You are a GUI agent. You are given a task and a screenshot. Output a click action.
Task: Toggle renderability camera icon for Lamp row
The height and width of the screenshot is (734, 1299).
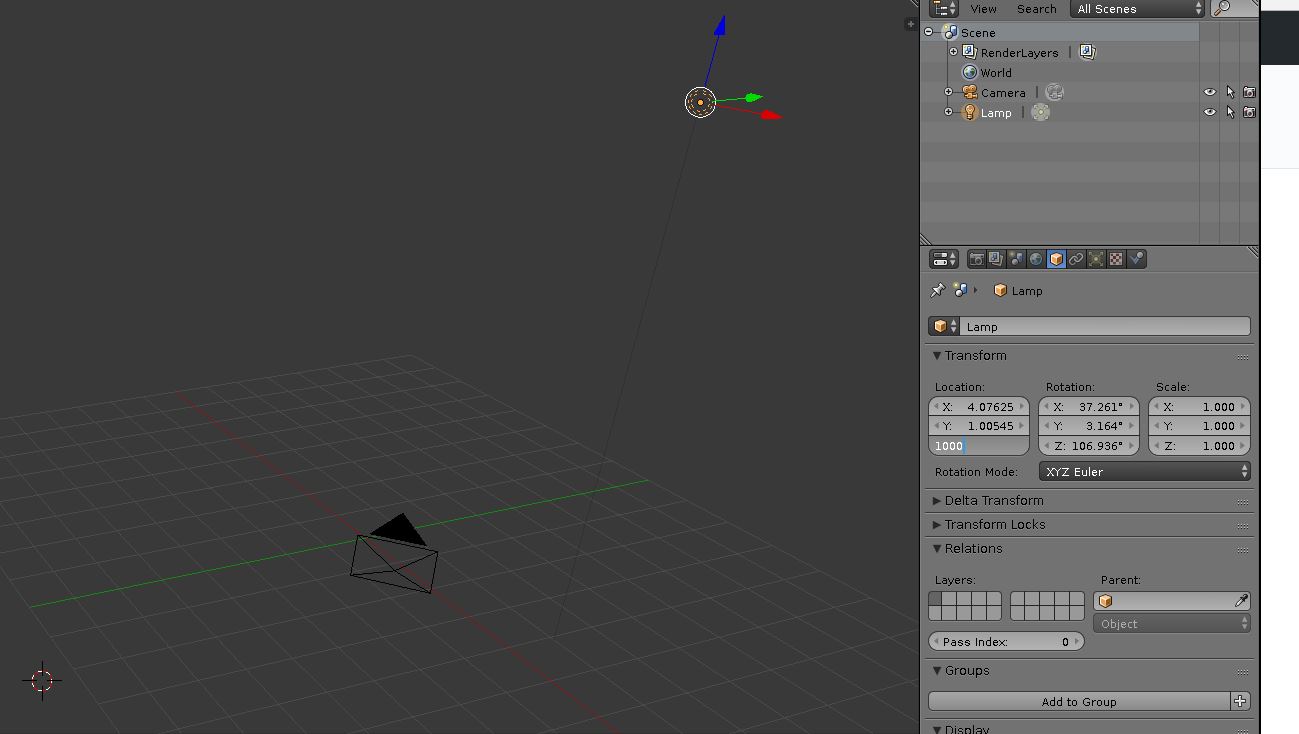point(1249,112)
